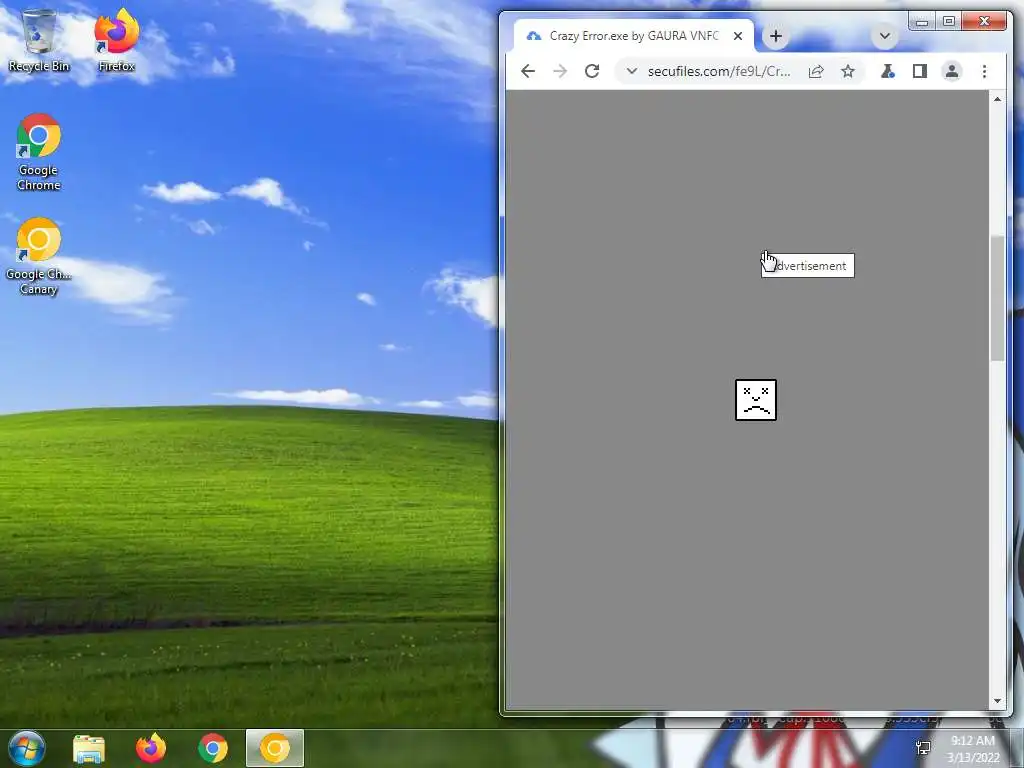Open the tab search dropdown arrow
The image size is (1024, 768).
(885, 36)
